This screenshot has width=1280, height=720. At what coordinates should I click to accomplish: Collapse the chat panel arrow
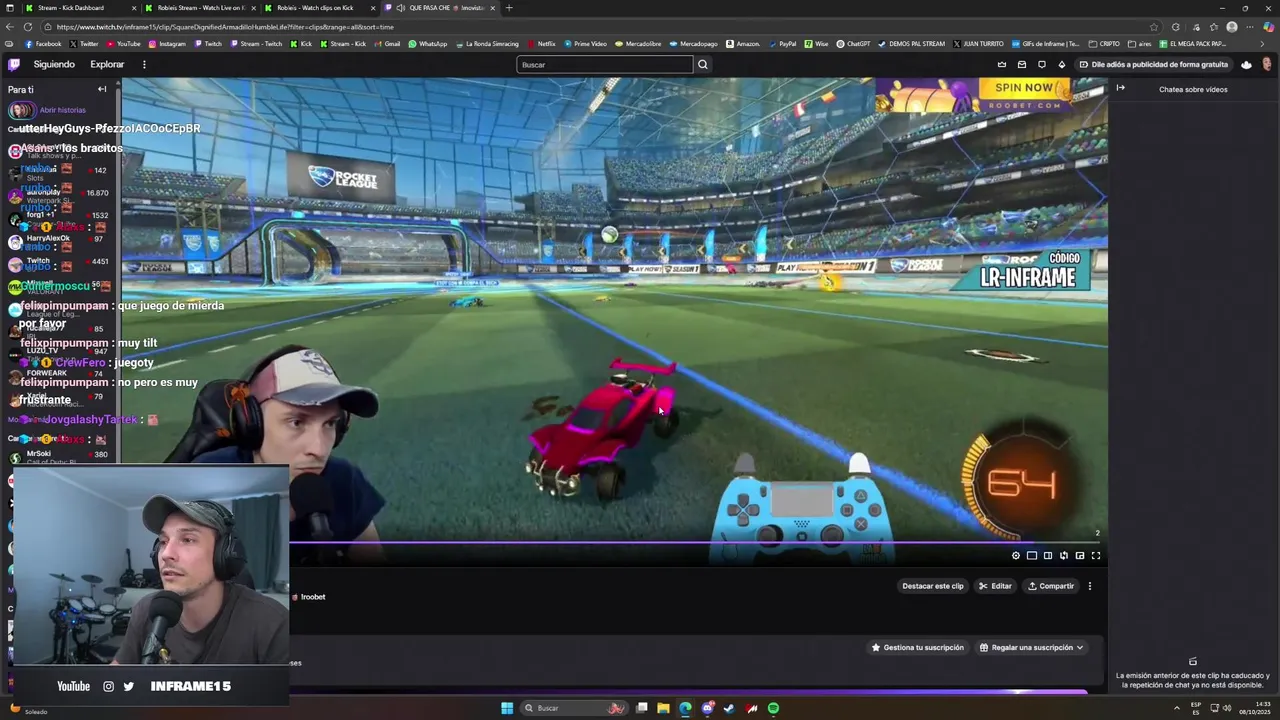(1121, 88)
